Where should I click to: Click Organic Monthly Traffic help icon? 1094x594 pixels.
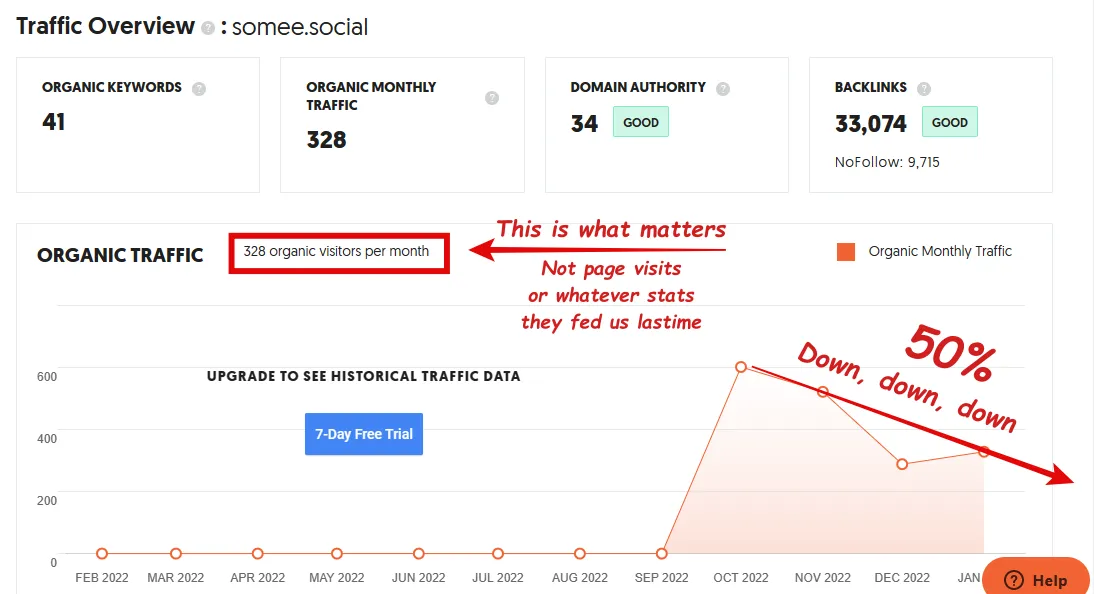tap(492, 98)
